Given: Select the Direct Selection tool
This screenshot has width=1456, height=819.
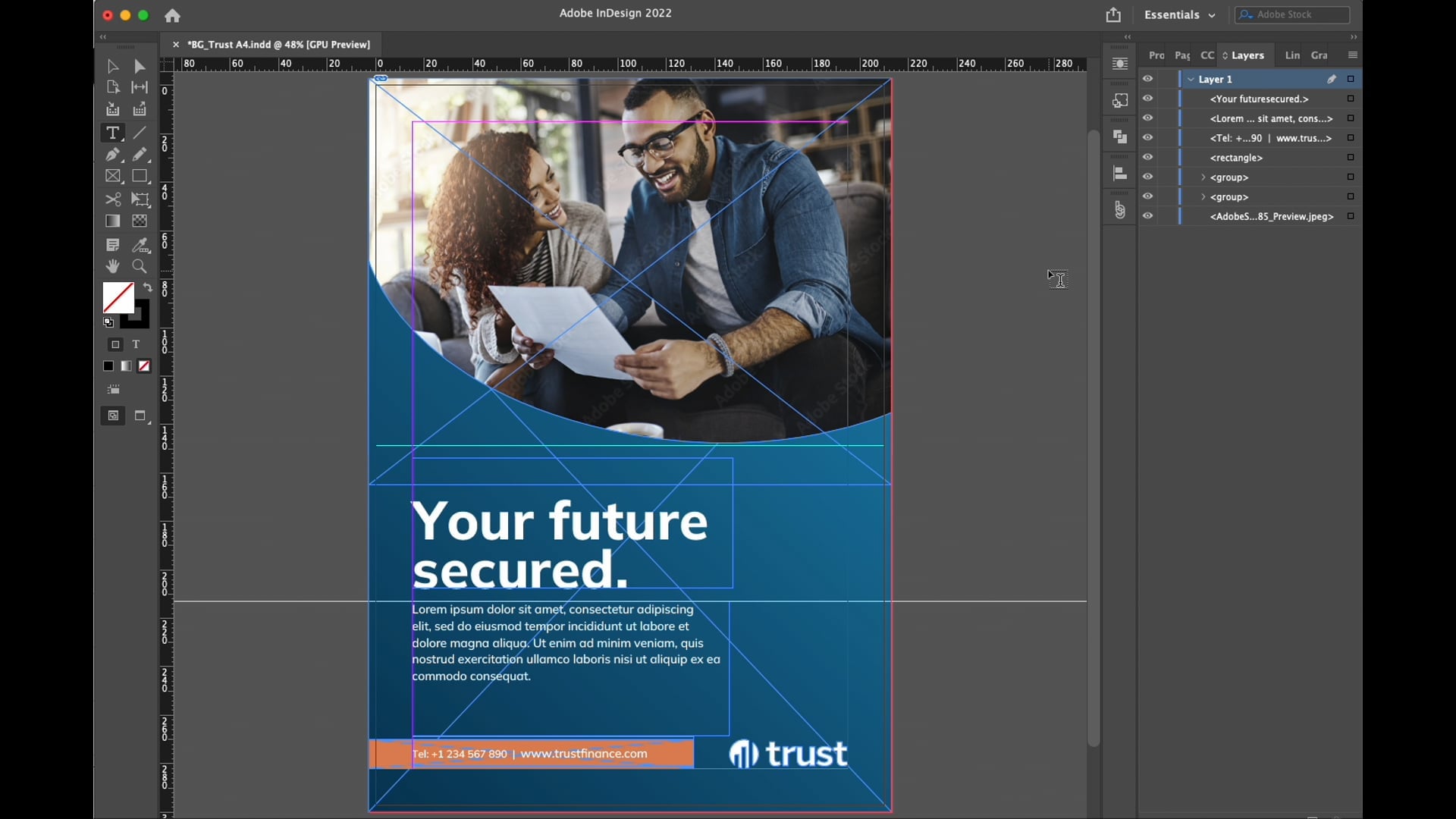Looking at the screenshot, I should (140, 67).
